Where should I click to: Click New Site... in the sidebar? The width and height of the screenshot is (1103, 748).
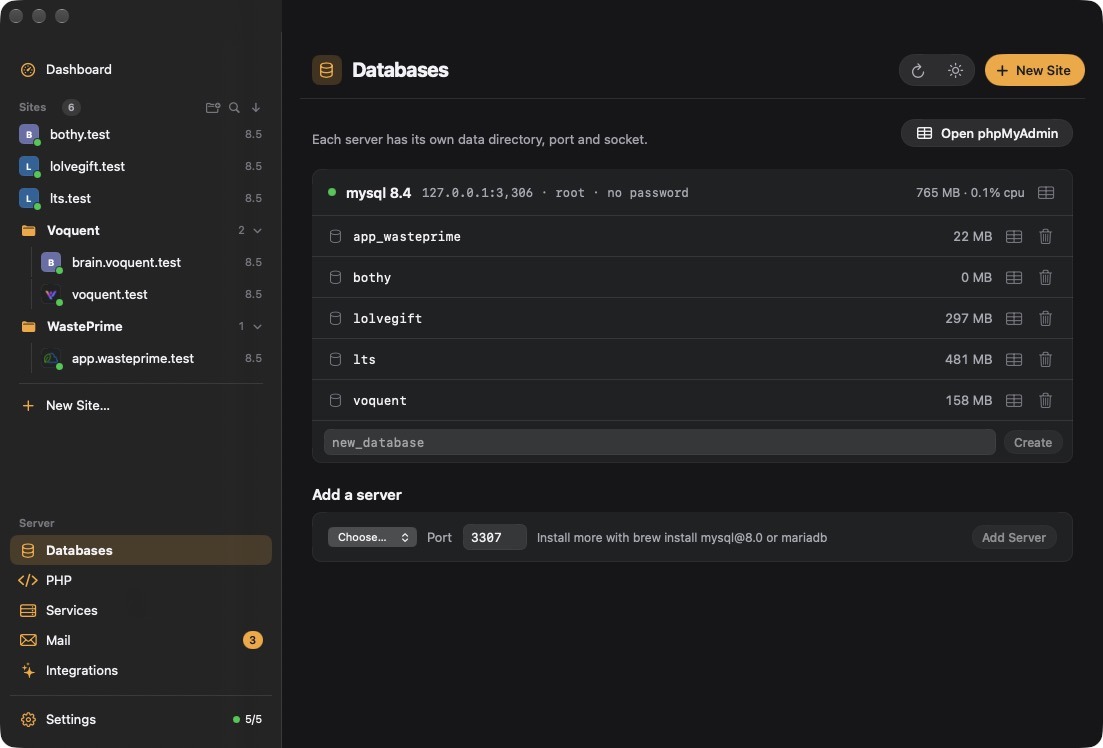(141, 405)
